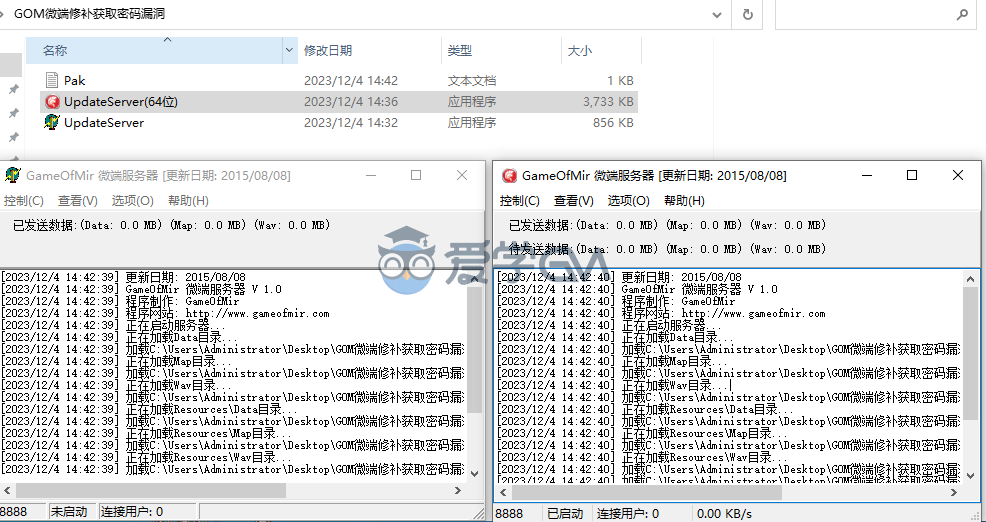
Task: Open the address bar history dropdown
Action: (717, 14)
